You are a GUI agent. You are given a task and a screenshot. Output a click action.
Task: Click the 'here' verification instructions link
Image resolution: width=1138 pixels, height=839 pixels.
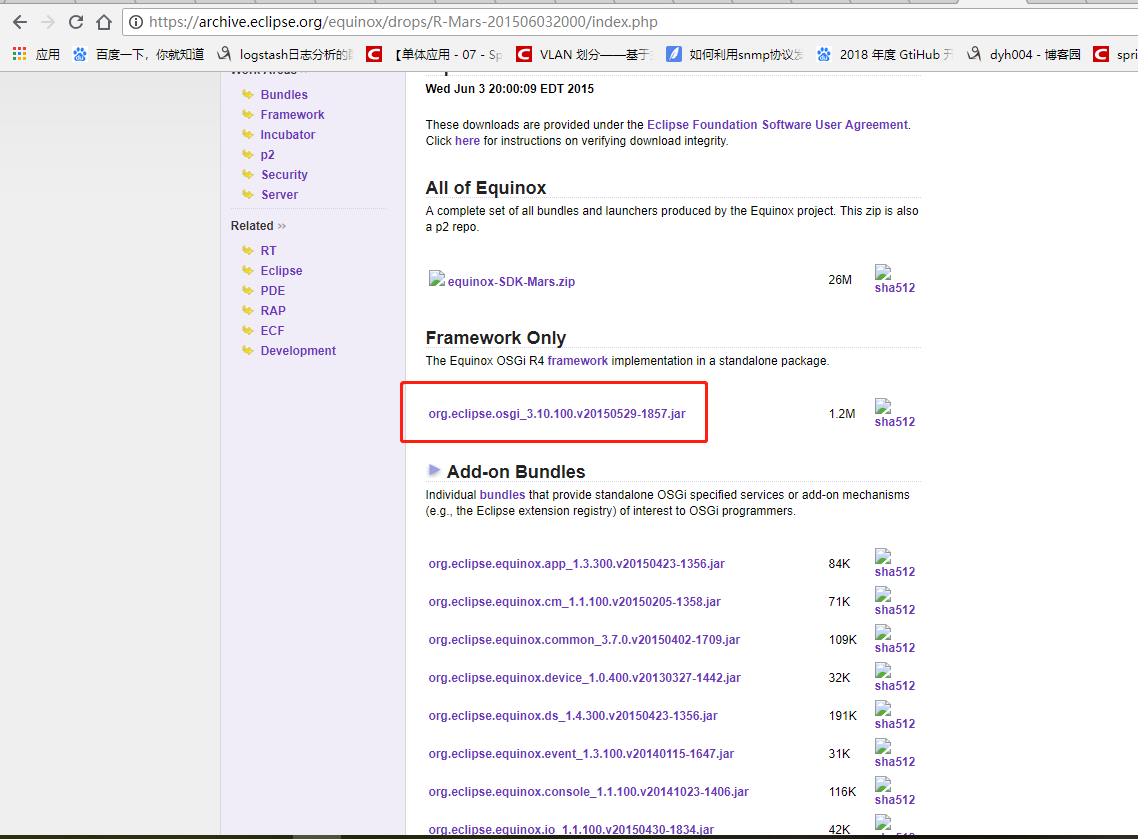(x=467, y=141)
